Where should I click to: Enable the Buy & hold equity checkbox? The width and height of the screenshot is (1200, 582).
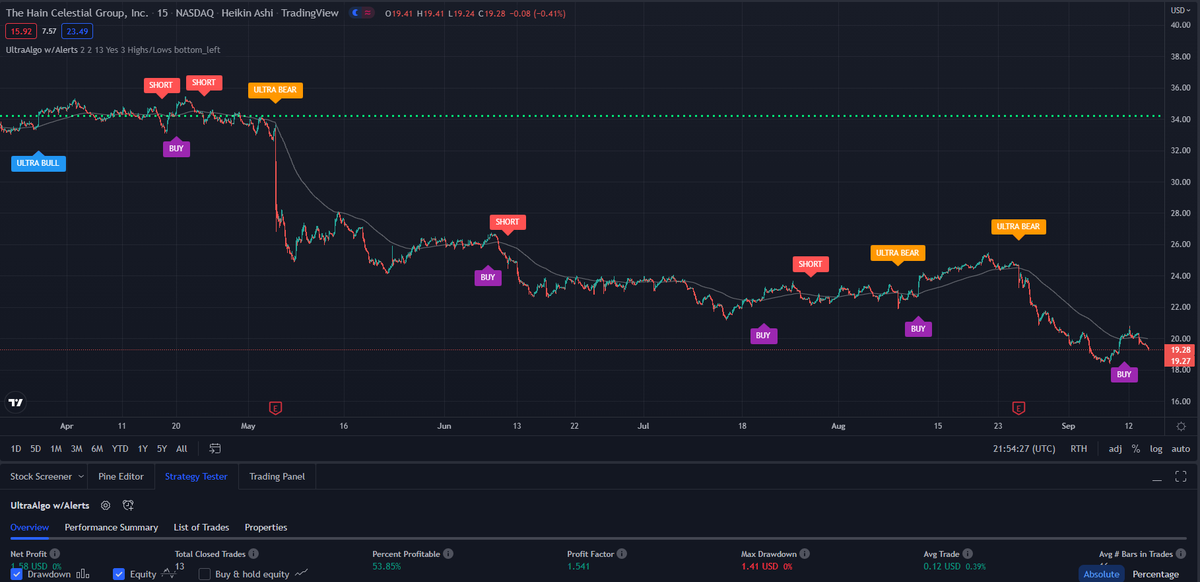pyautogui.click(x=205, y=574)
